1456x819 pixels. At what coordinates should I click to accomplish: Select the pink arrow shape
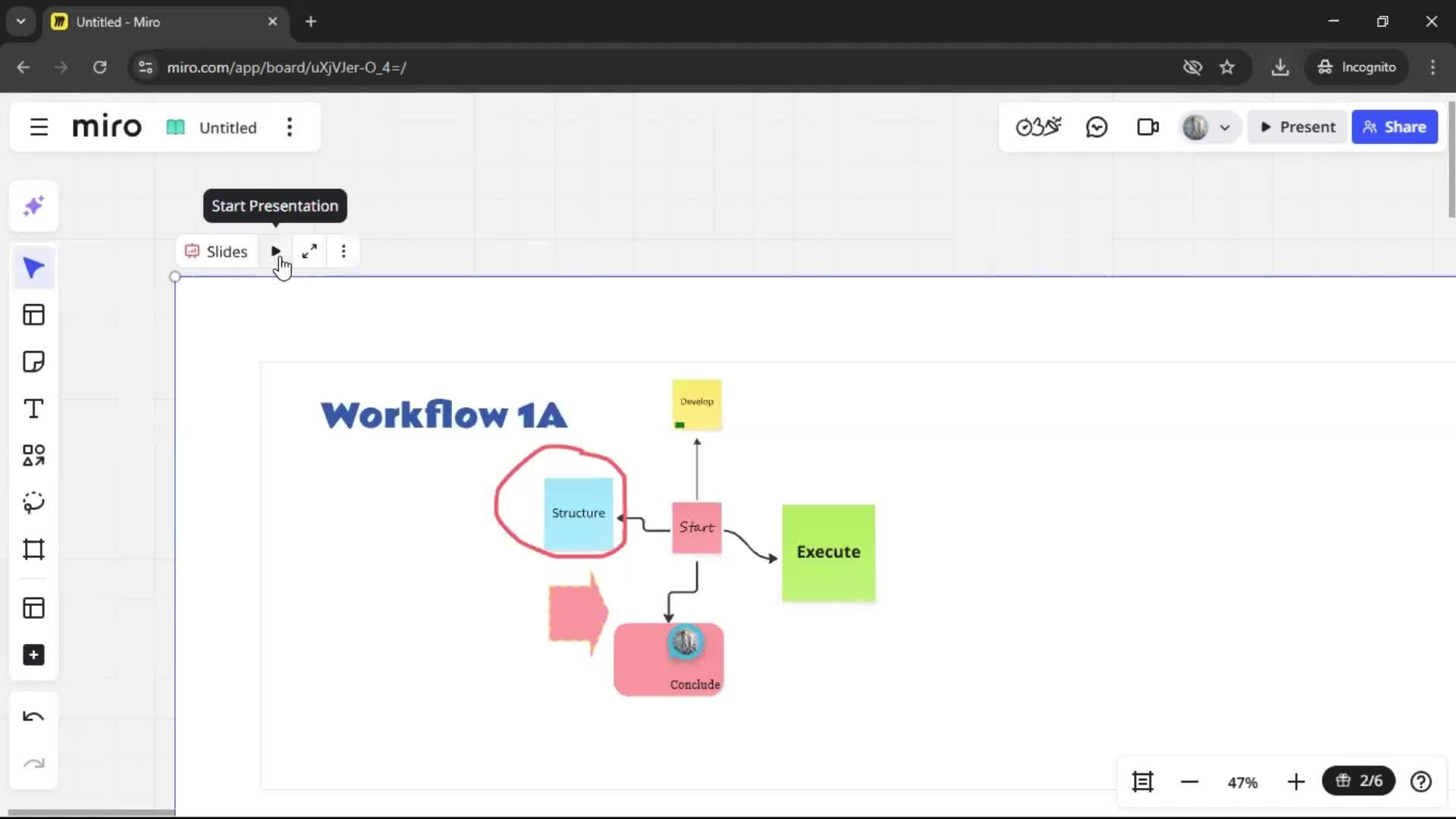tap(578, 613)
